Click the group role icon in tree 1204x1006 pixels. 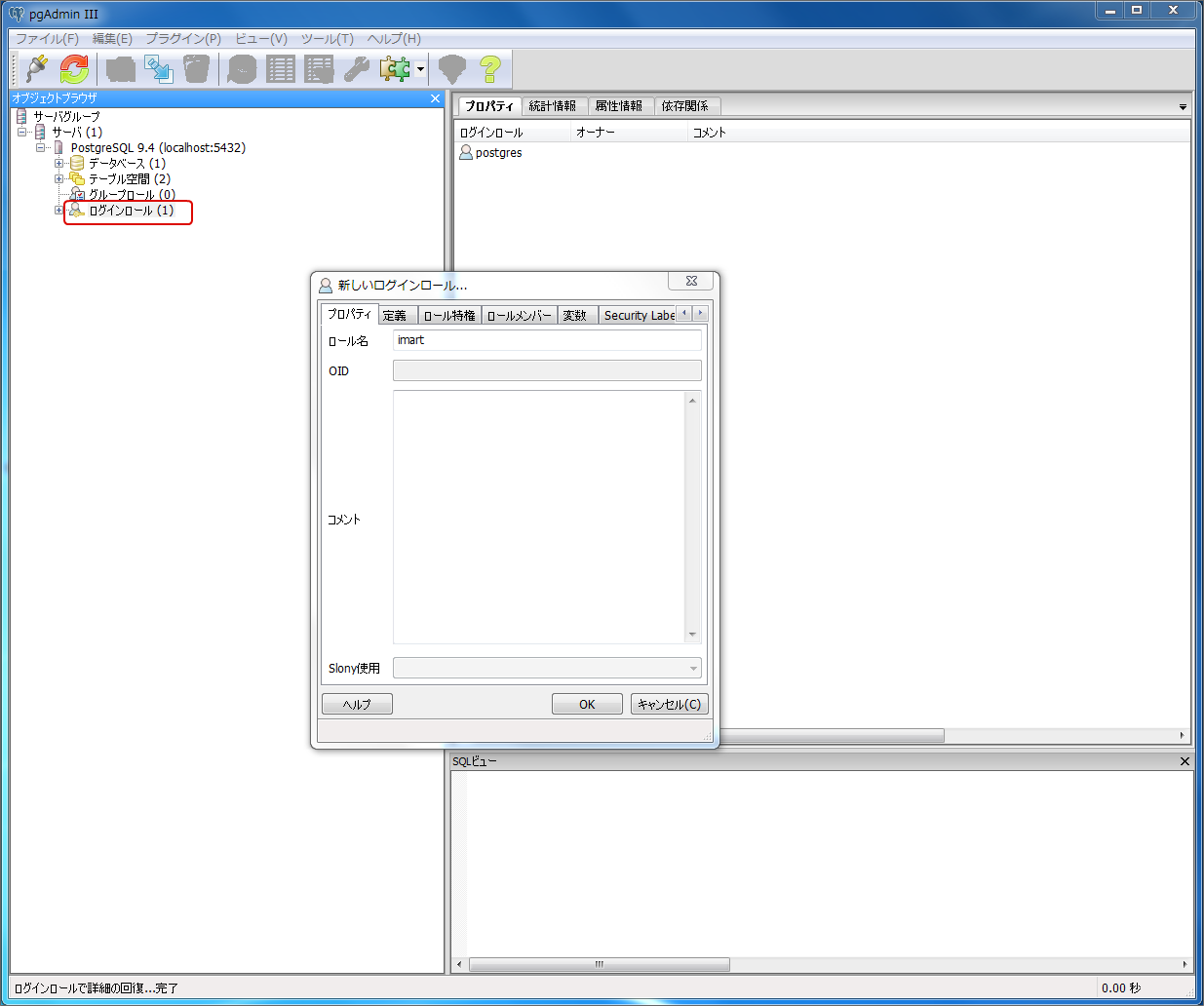77,194
